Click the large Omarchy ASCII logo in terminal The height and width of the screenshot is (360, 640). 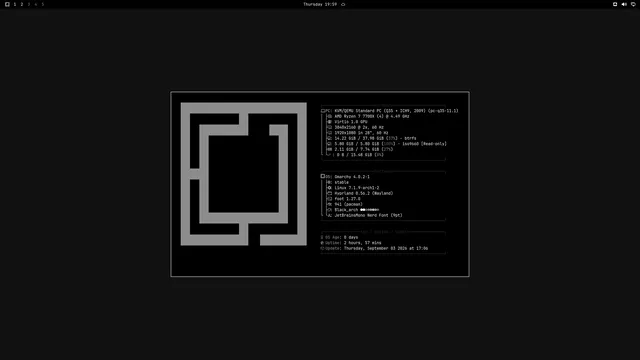[244, 174]
